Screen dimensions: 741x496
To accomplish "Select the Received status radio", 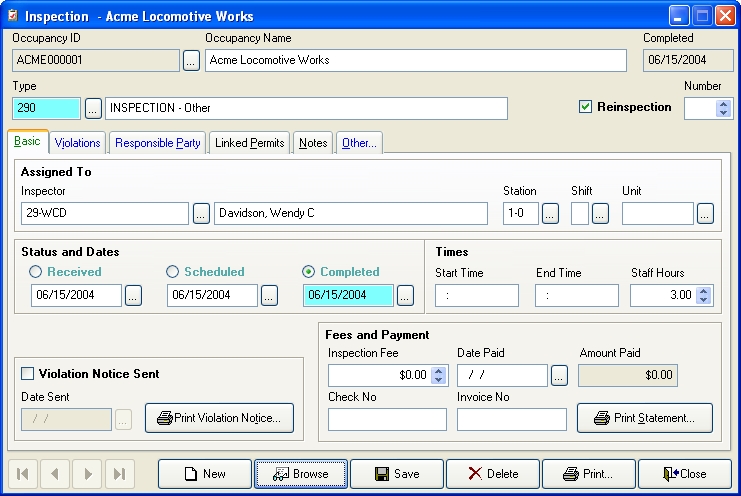I will [35, 272].
